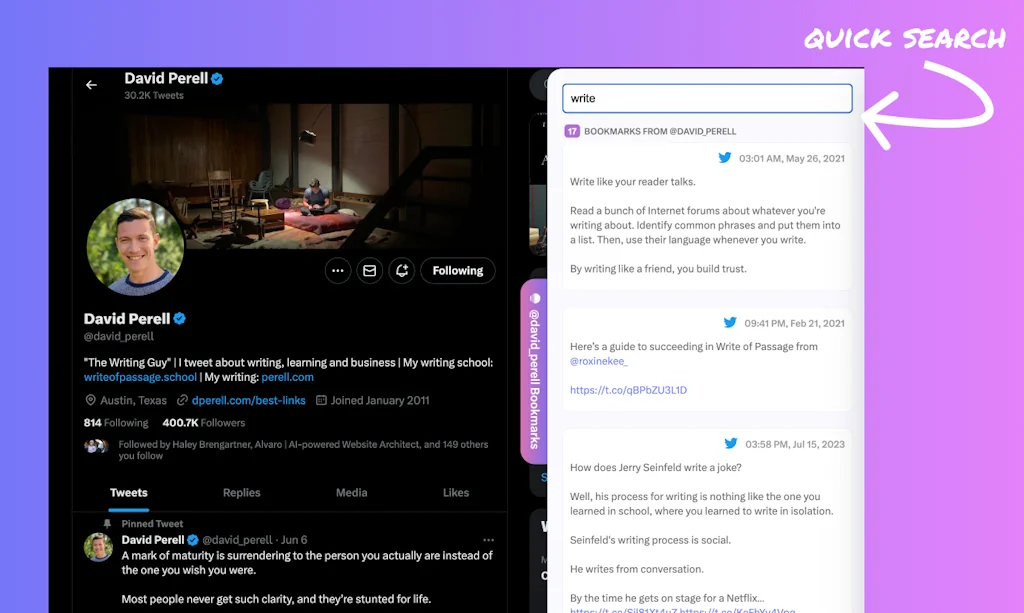Click the purple 17 bookmarks count badge
1024x613 pixels.
(x=572, y=130)
